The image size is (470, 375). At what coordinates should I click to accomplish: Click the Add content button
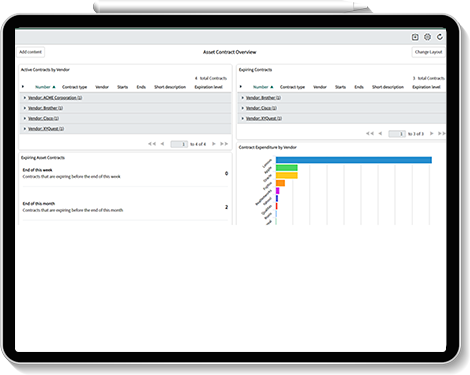pyautogui.click(x=30, y=52)
